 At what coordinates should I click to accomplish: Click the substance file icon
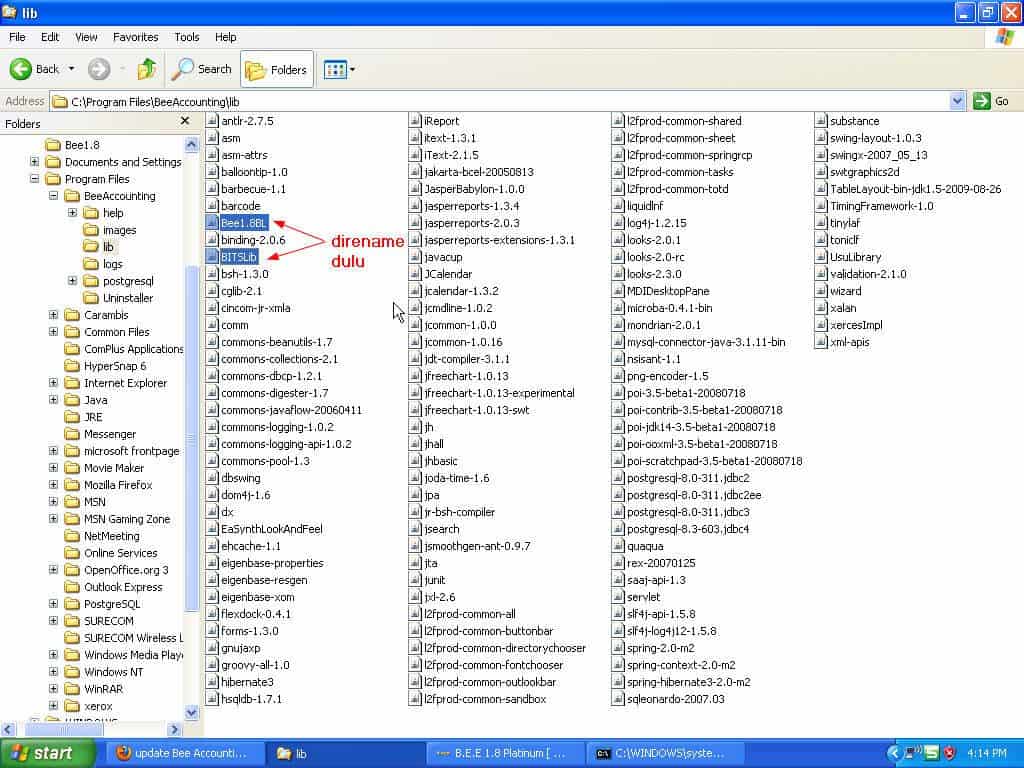tap(822, 121)
